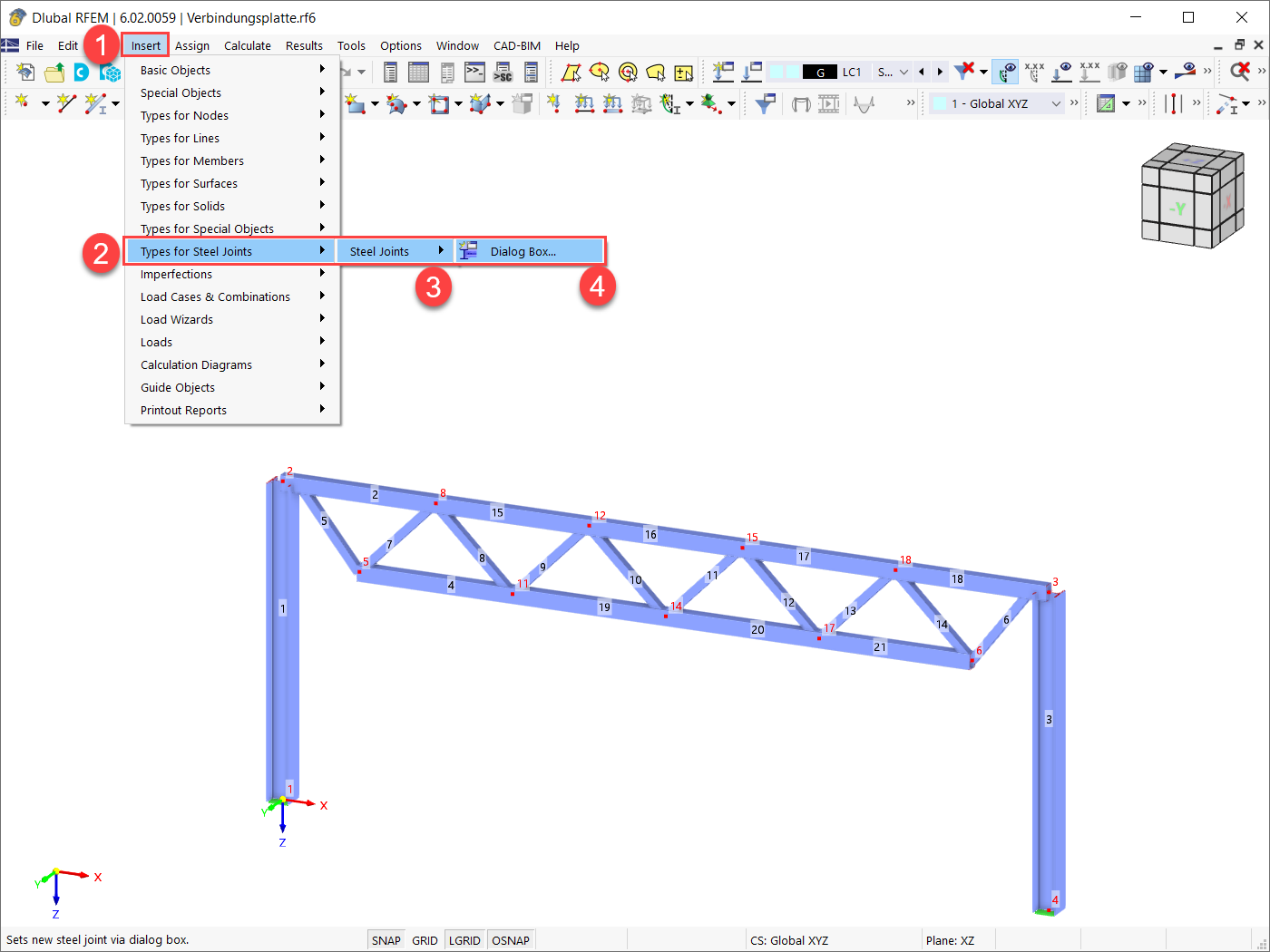Open the CAD-BIM menu
The height and width of the screenshot is (952, 1270).
517,45
